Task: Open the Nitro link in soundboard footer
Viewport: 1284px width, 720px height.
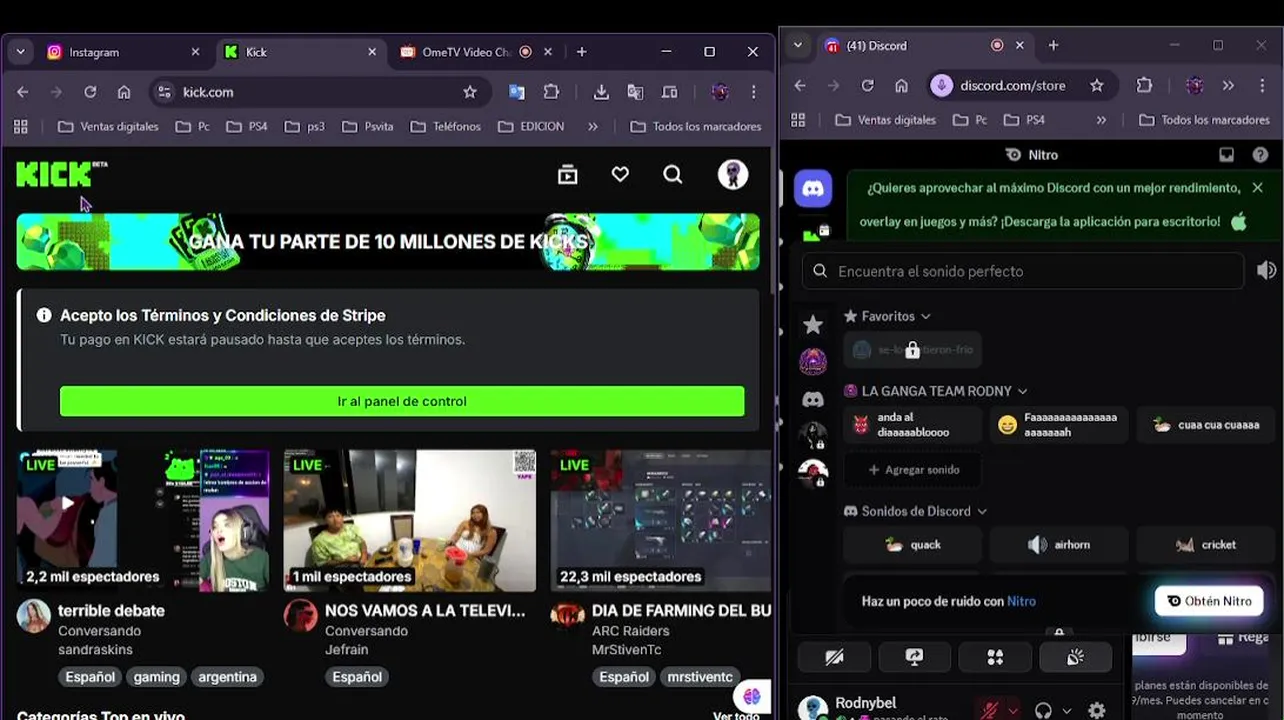Action: (x=1021, y=601)
